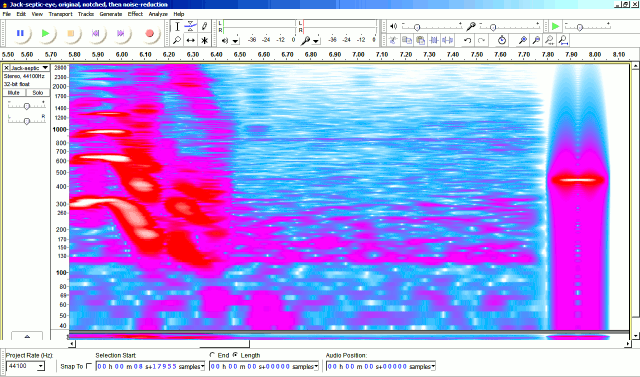Select the Envelope tool

190,27
